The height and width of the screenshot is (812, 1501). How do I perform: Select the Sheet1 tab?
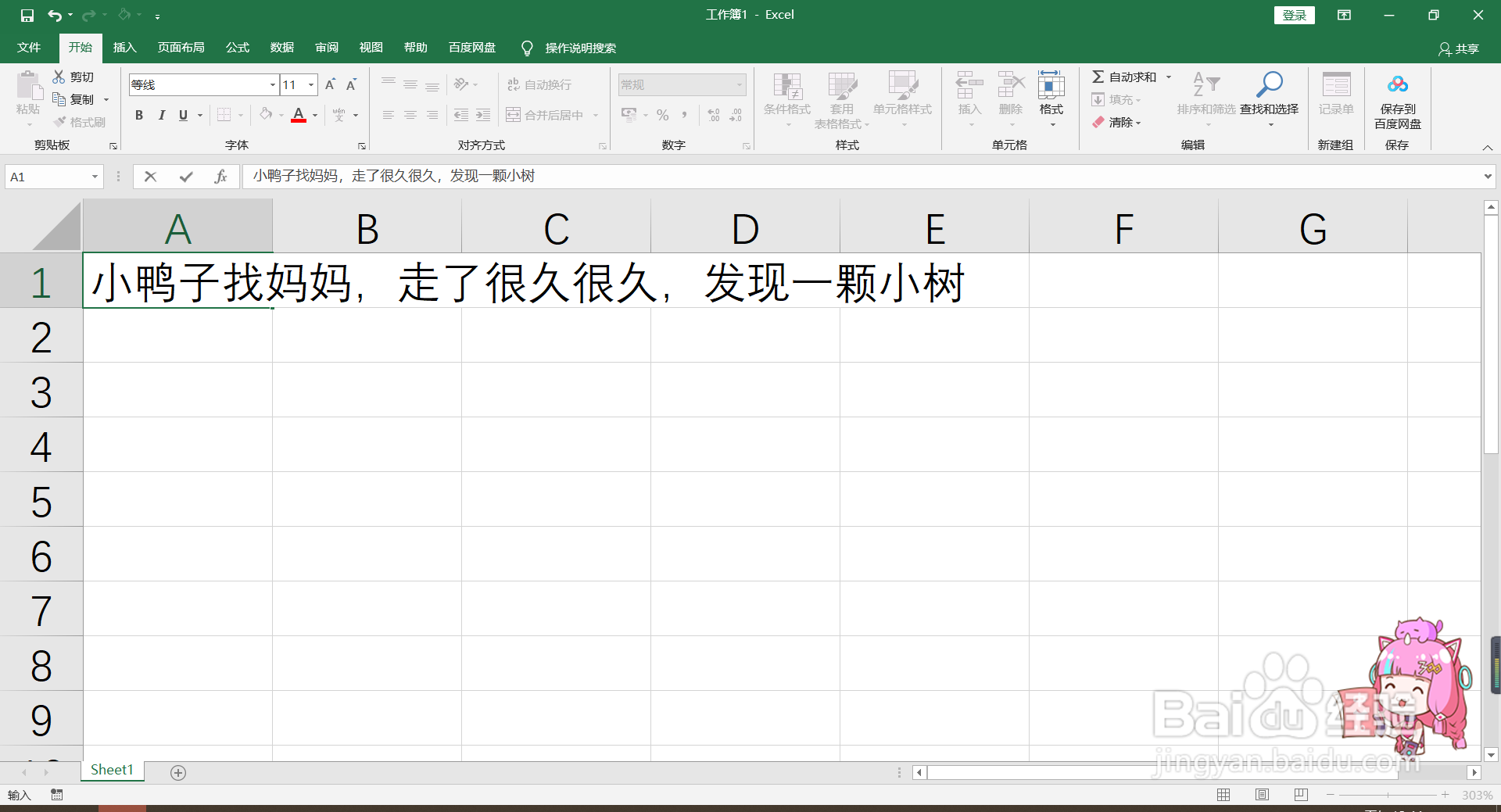coord(111,769)
